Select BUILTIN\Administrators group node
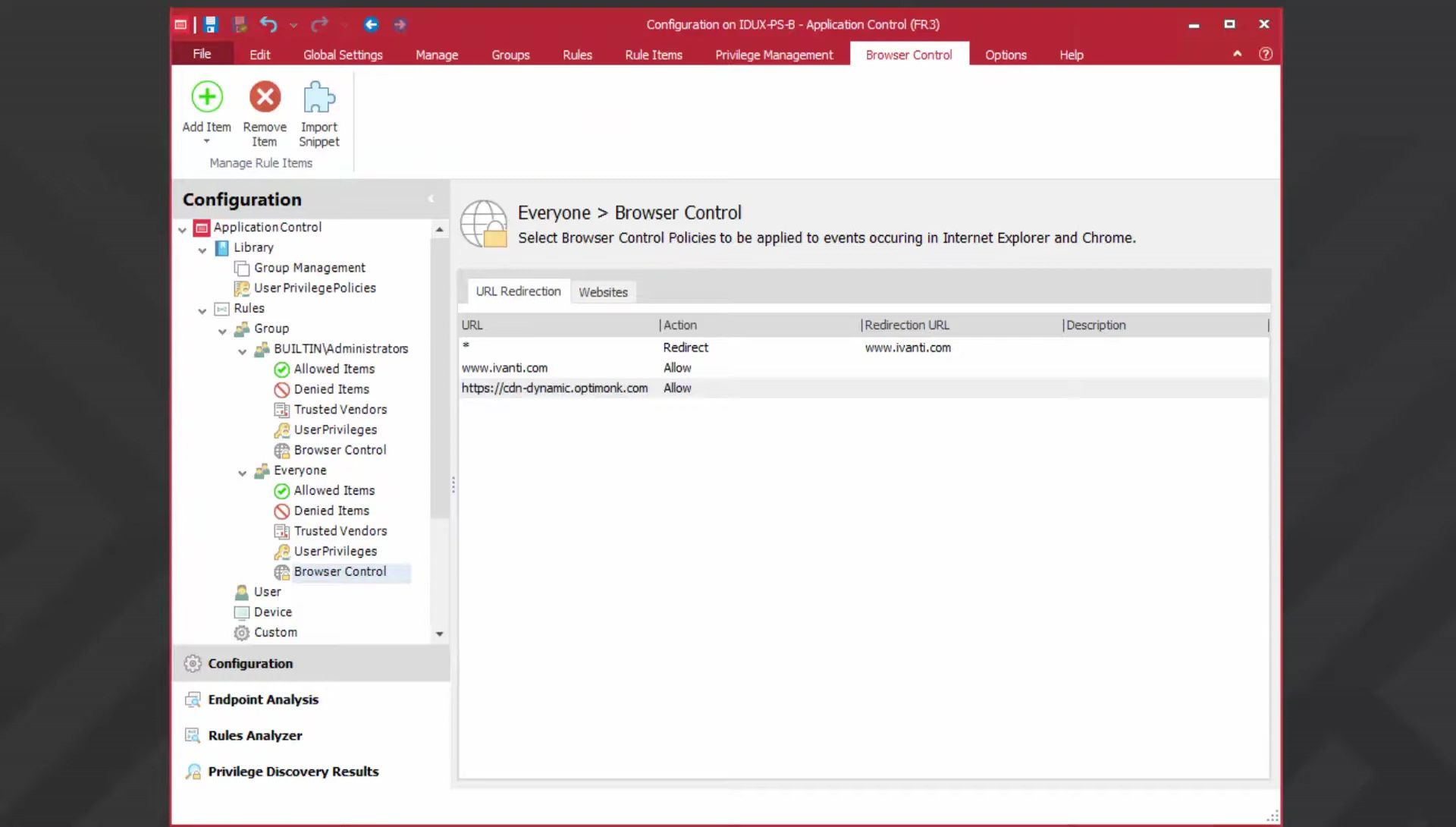 pos(340,348)
